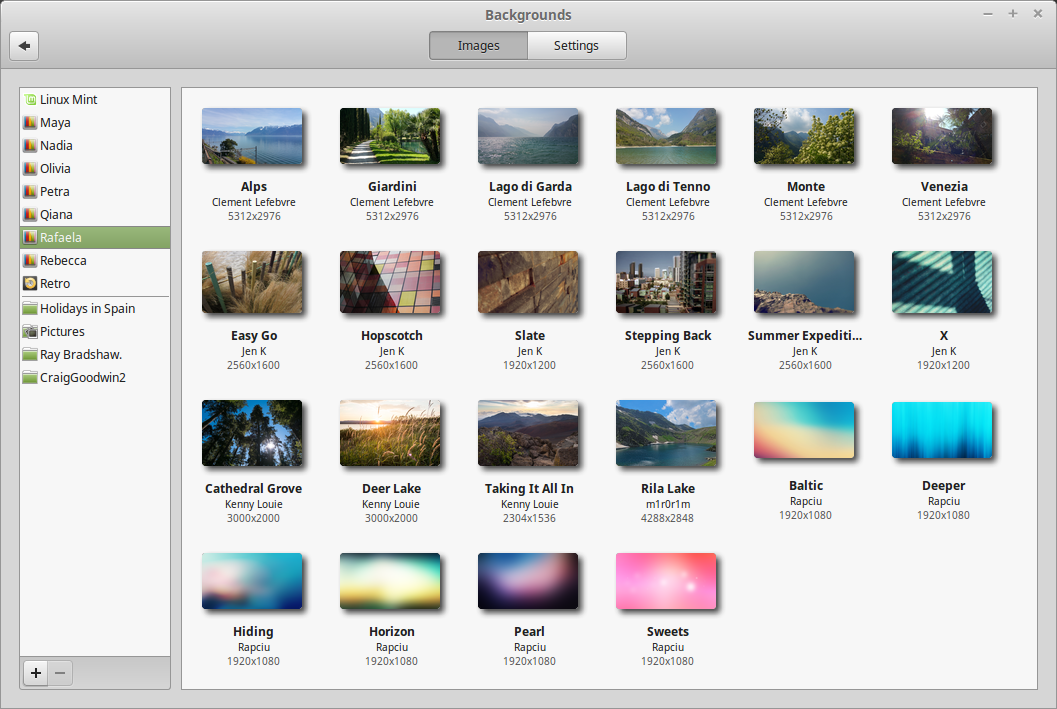Switch to the Images tab
The height and width of the screenshot is (709, 1057).
479,46
